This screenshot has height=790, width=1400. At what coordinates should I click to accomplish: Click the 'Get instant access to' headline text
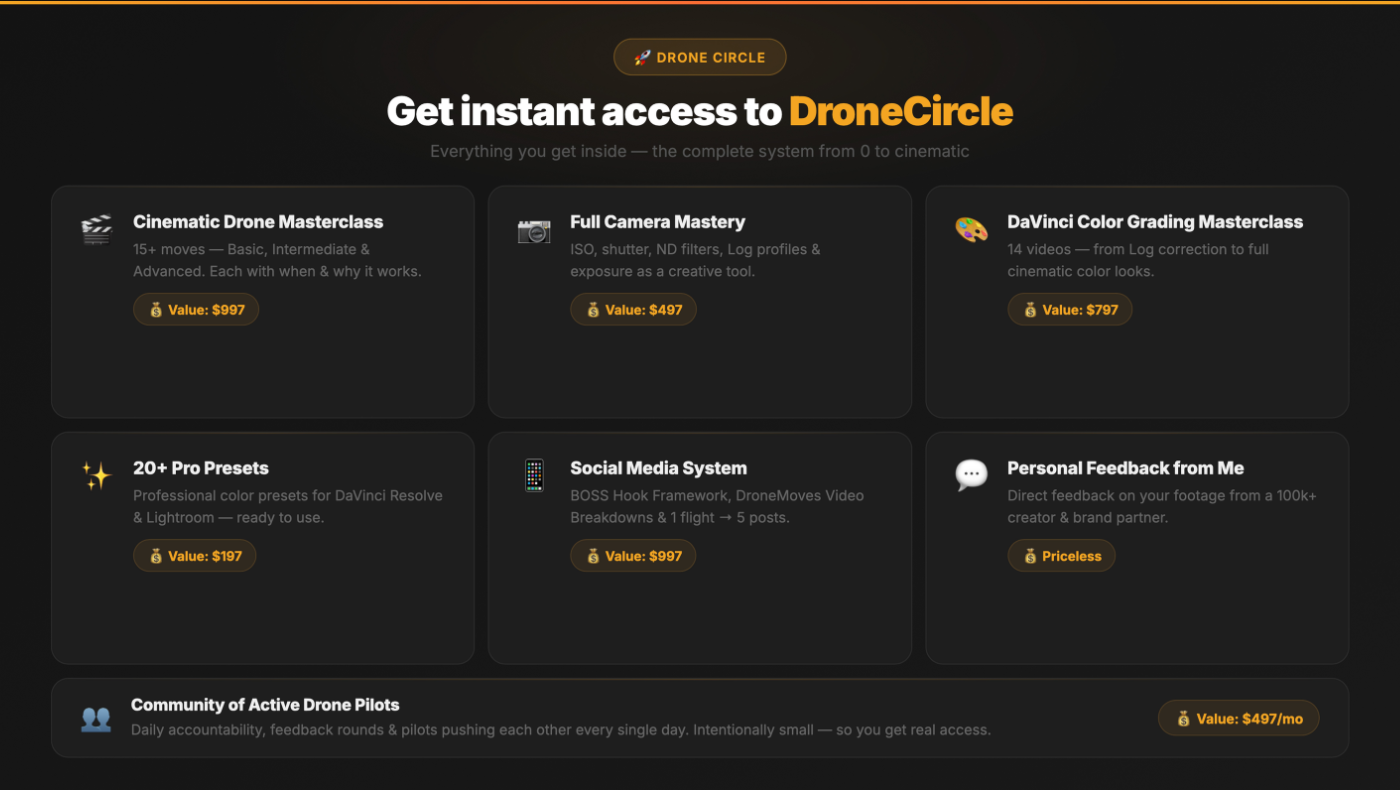pos(584,111)
